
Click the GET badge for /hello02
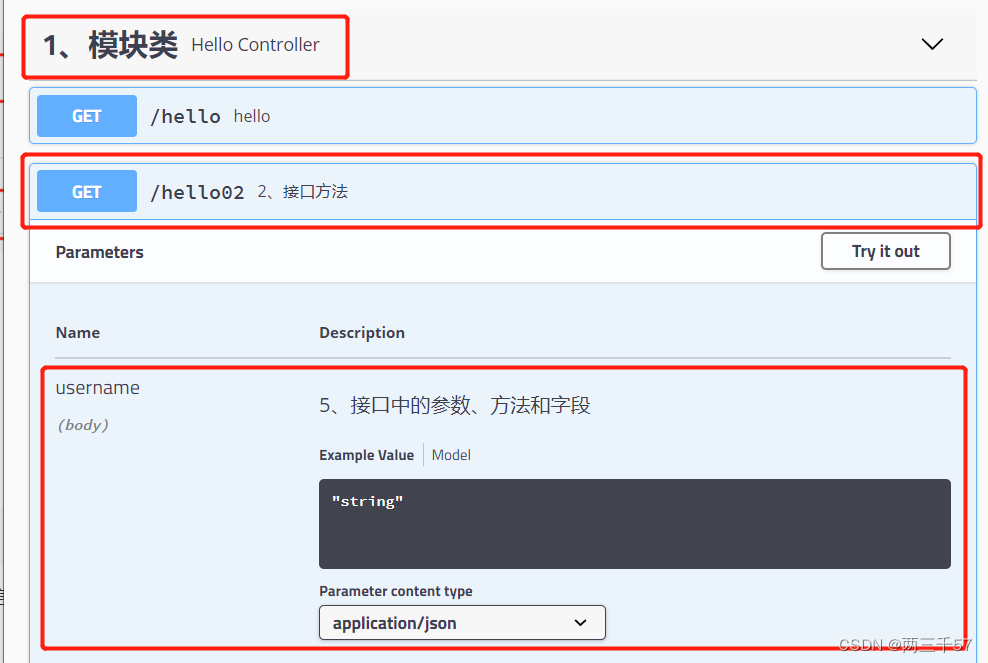pos(87,192)
